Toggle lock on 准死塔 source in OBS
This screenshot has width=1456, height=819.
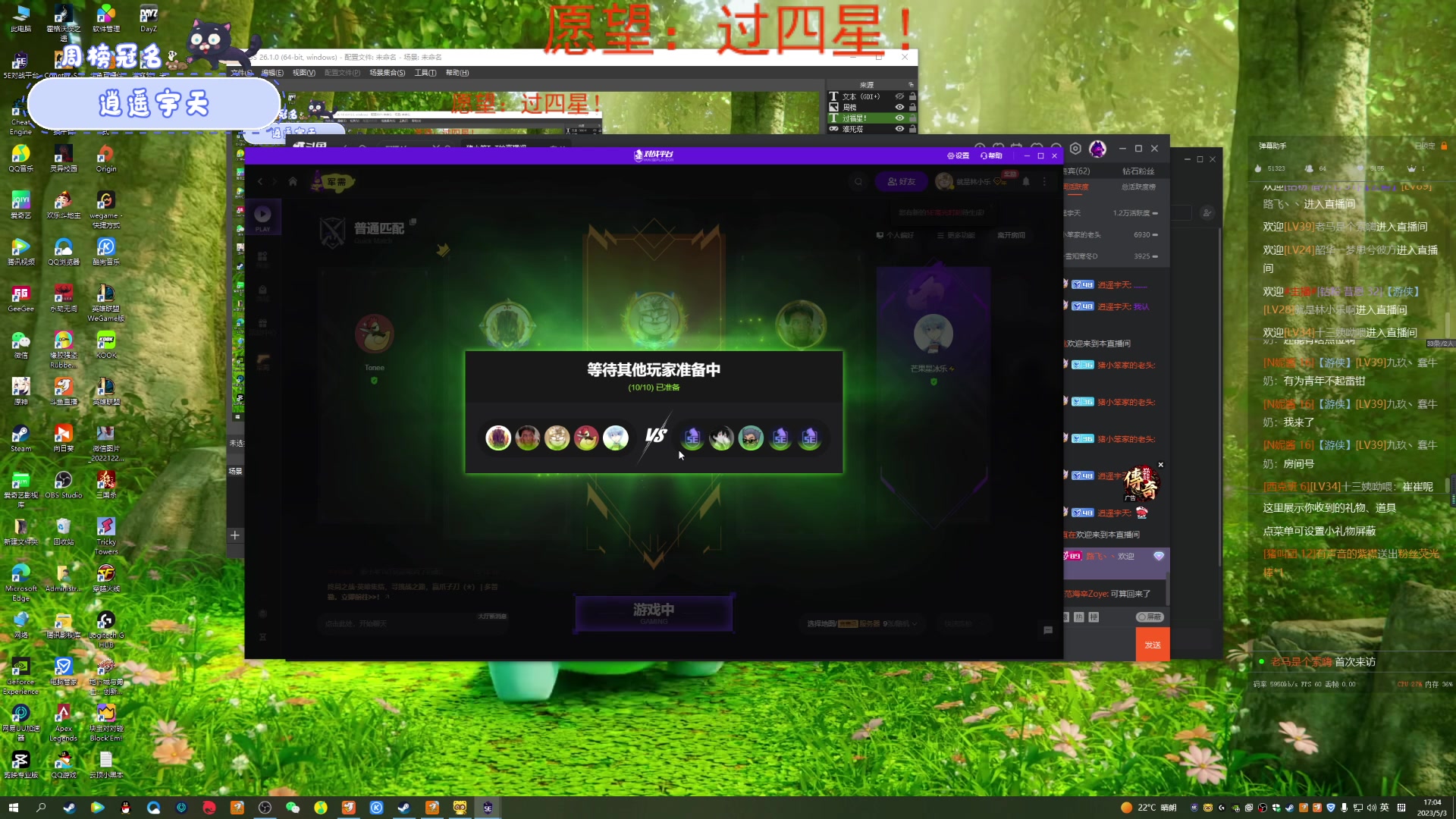912,128
